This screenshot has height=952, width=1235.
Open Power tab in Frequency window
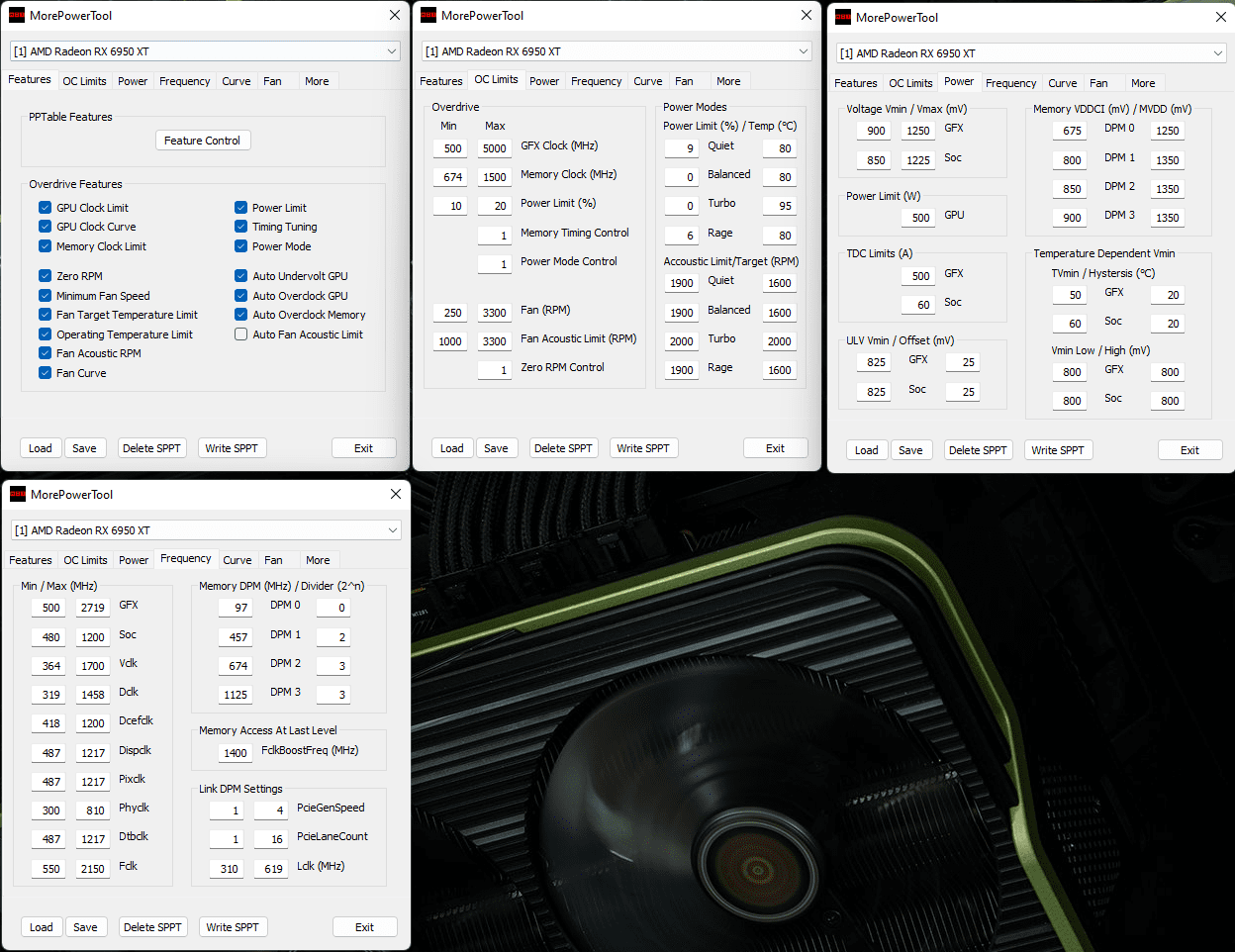(134, 560)
